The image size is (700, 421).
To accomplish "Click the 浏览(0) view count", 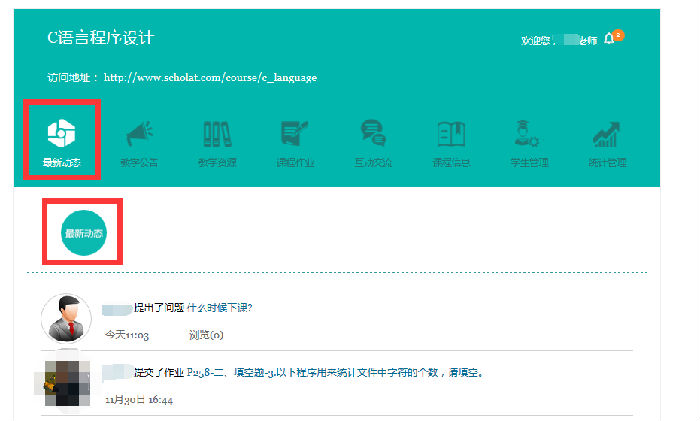I will pos(205,334).
